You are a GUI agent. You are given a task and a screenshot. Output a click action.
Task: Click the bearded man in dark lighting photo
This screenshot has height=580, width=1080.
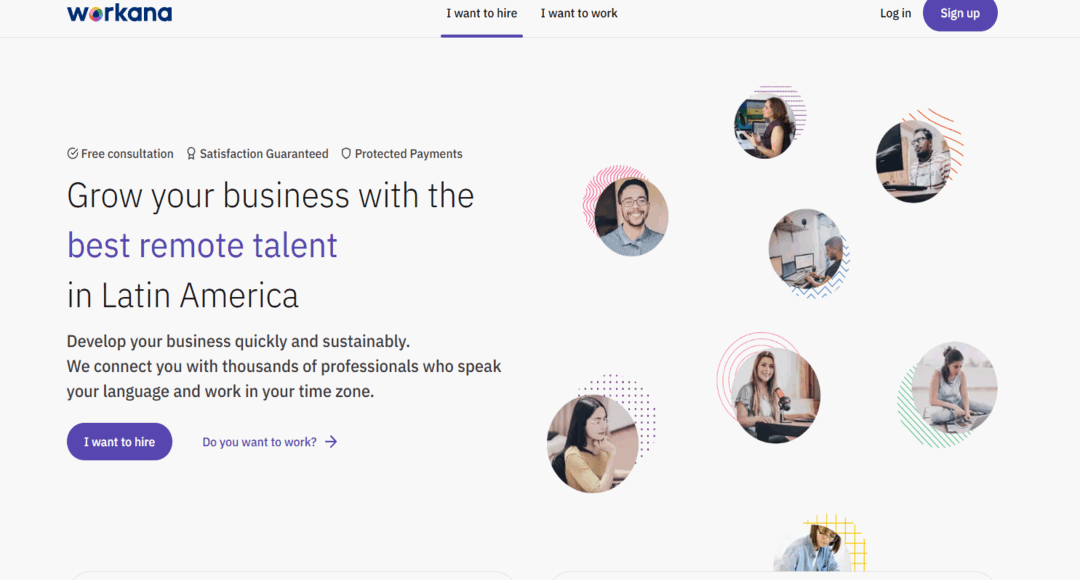click(915, 158)
